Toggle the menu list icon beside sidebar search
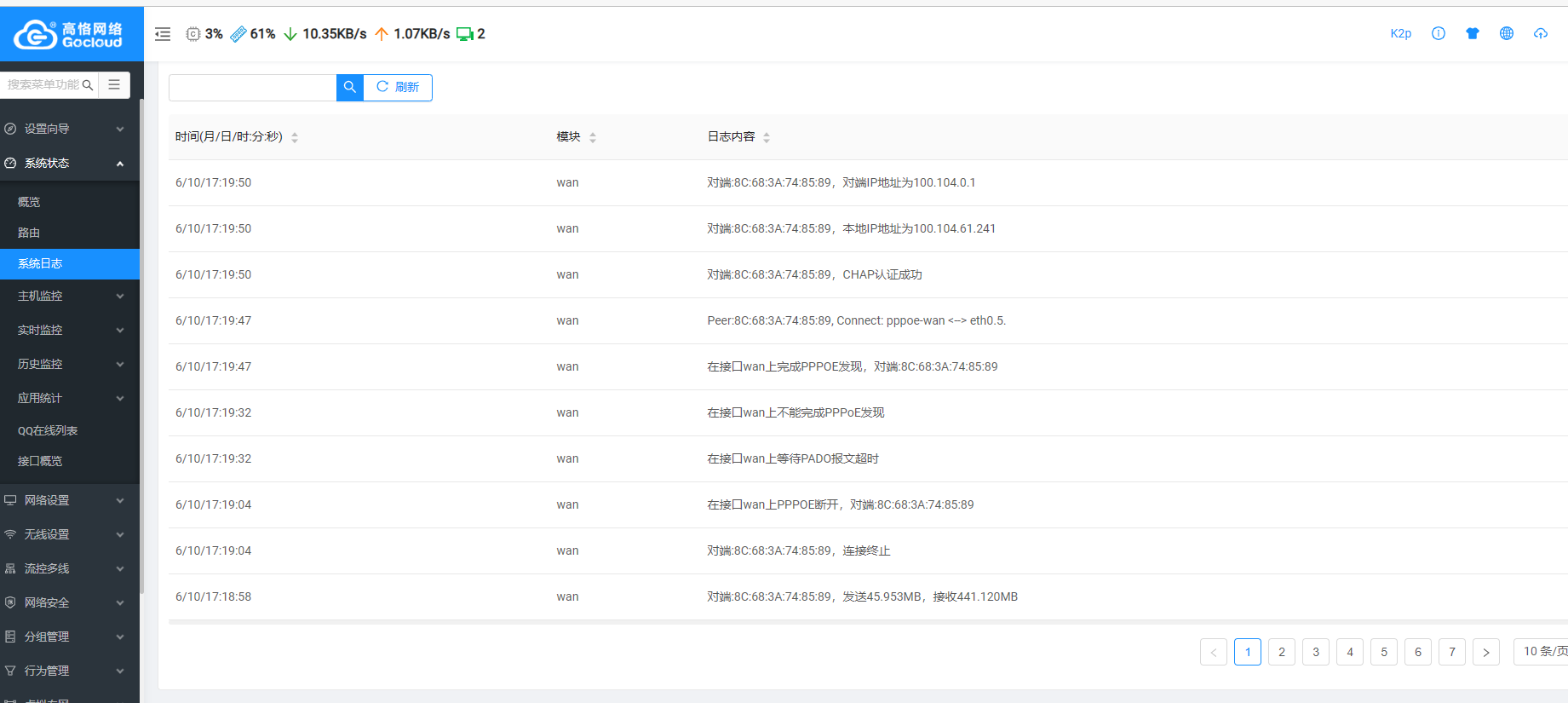The height and width of the screenshot is (703, 1568). 114,85
